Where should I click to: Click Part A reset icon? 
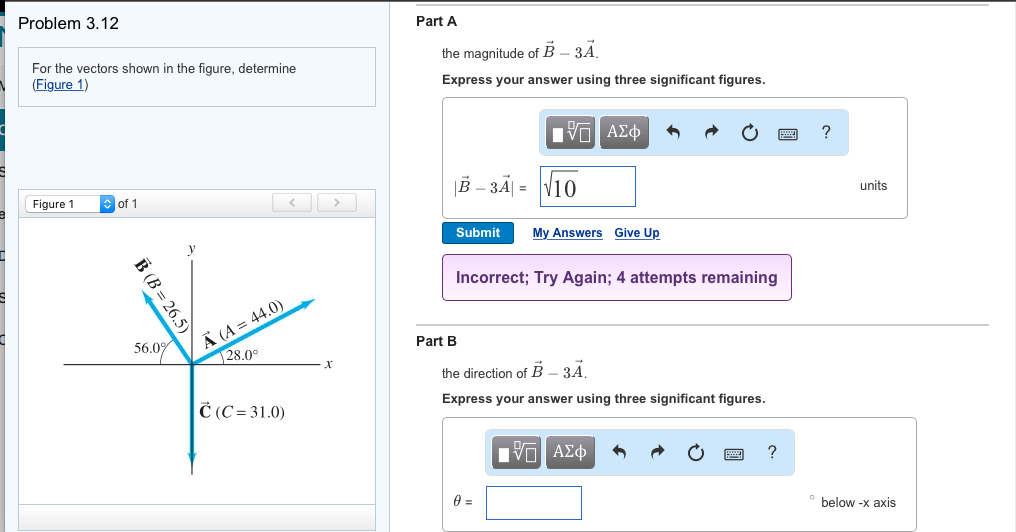point(750,133)
